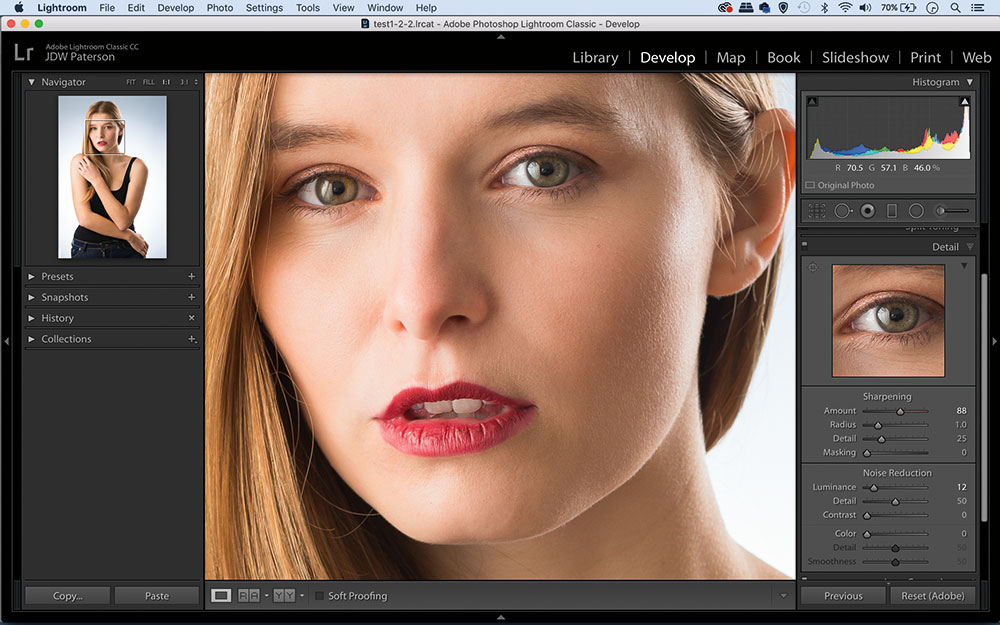Enable the Original Photo checkbox
This screenshot has height=625, width=1000.
click(810, 185)
